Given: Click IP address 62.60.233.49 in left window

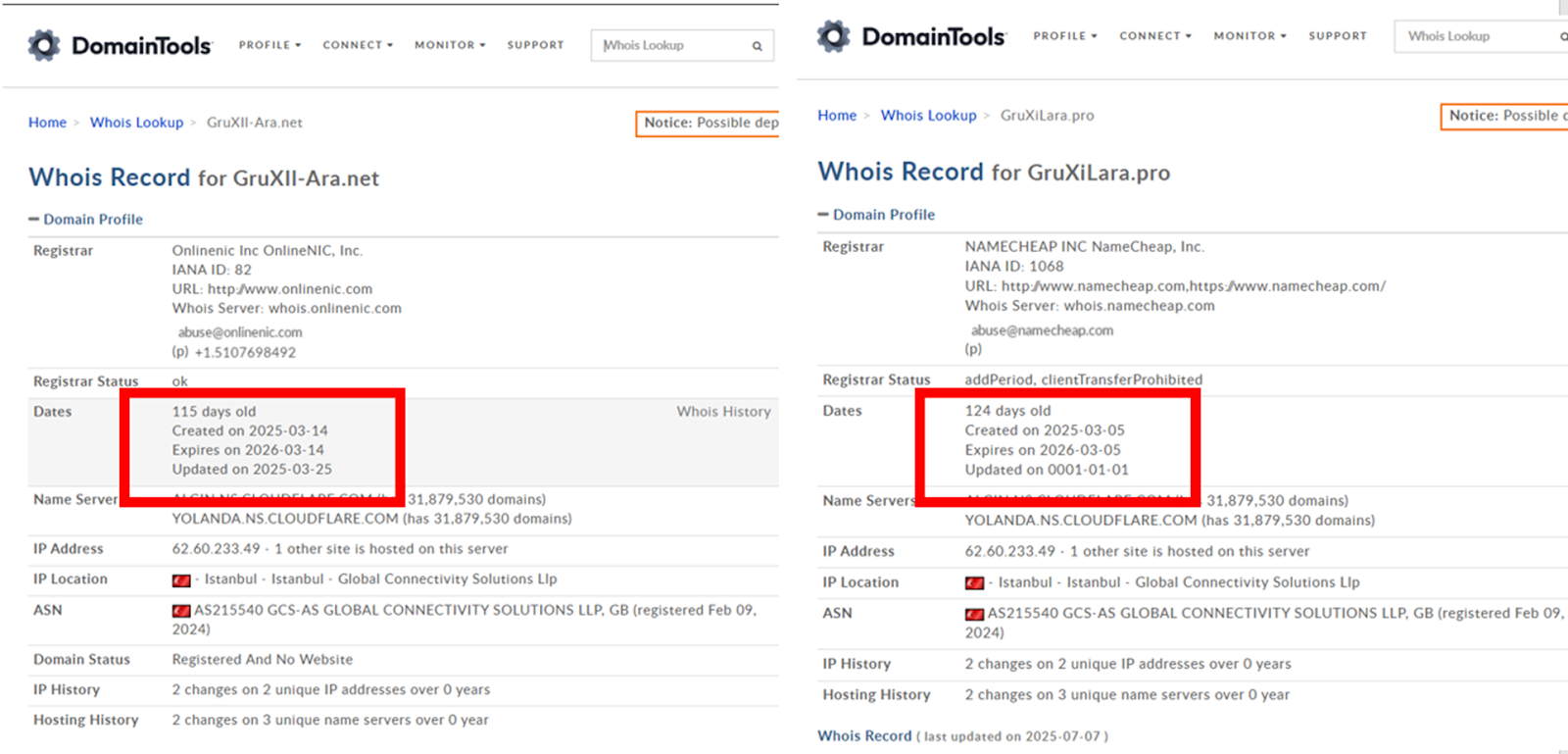Looking at the screenshot, I should pos(217,549).
